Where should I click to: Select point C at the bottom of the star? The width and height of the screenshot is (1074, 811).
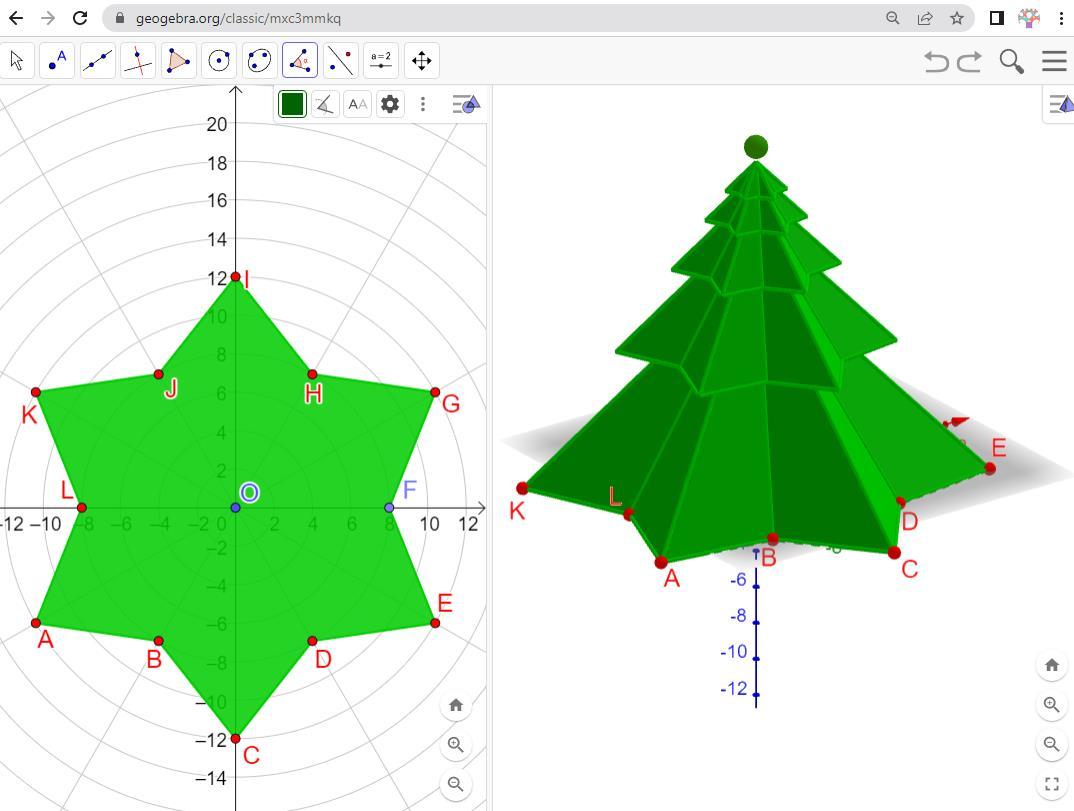(x=236, y=738)
